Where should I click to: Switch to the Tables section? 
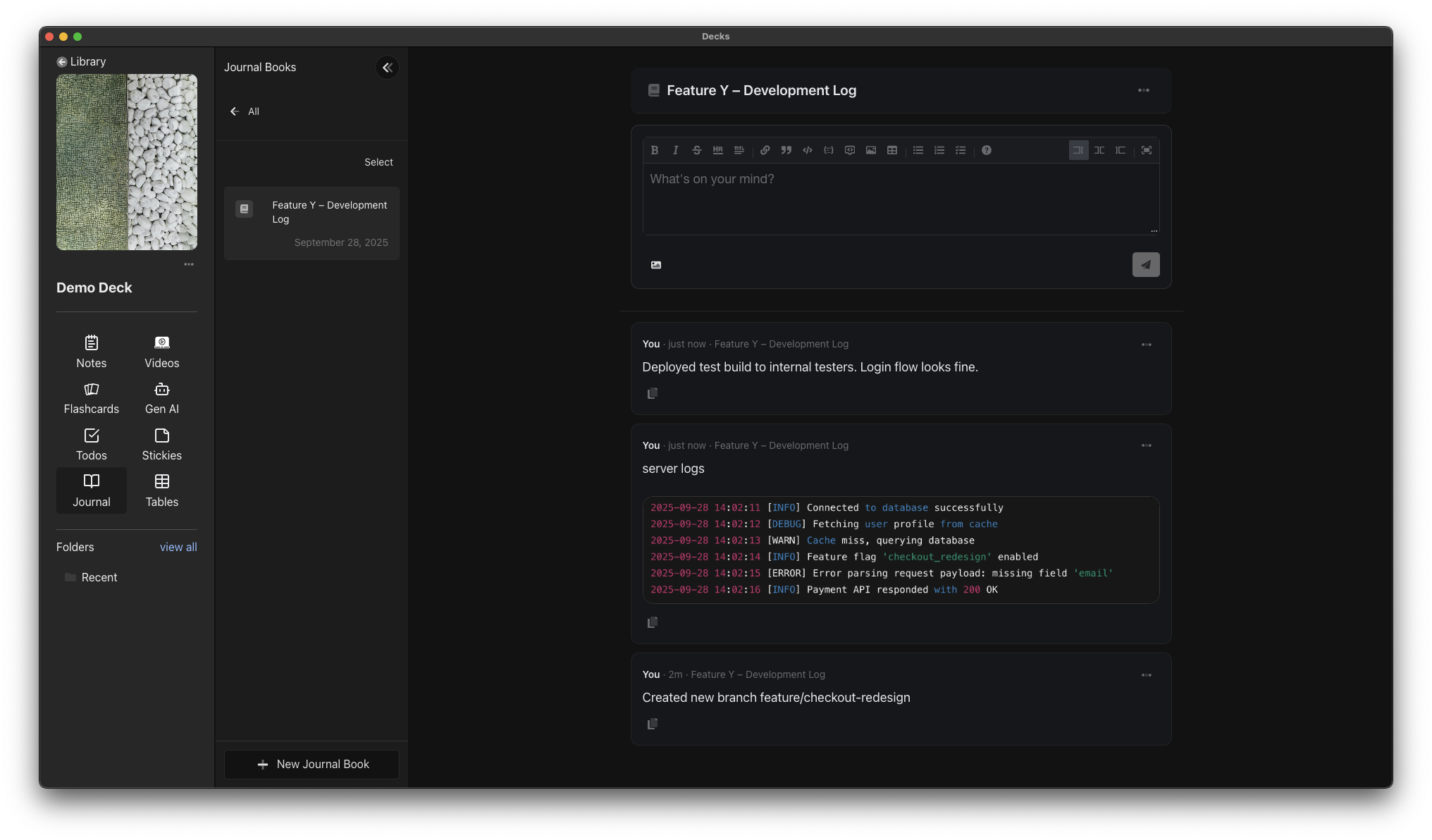pyautogui.click(x=162, y=490)
